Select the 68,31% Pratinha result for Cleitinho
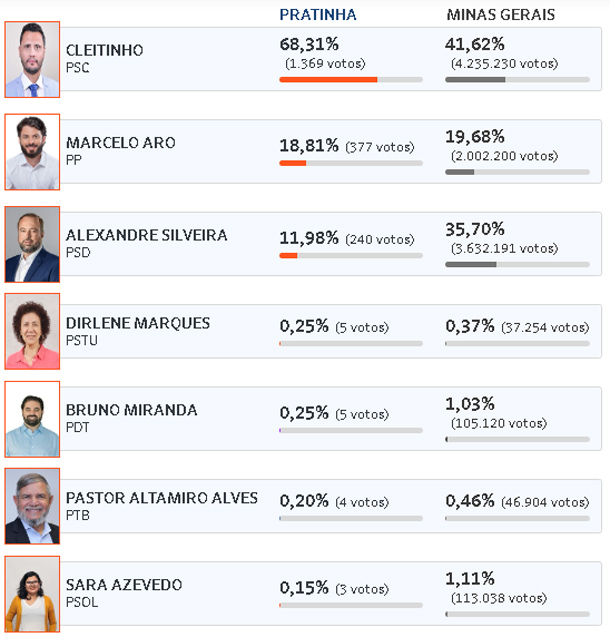 [x=309, y=44]
